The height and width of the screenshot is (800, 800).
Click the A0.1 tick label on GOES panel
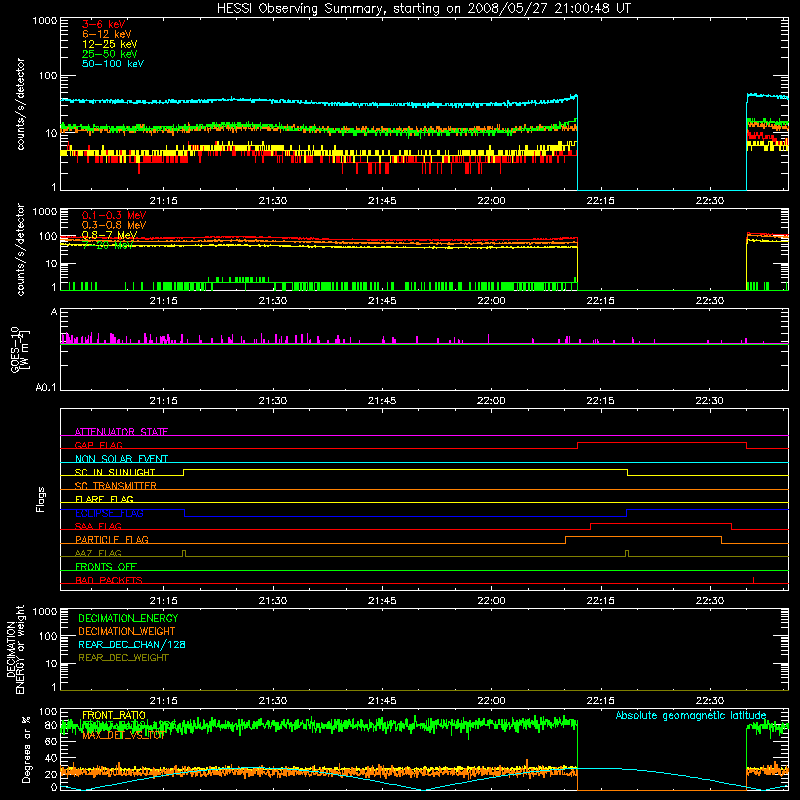point(46,388)
